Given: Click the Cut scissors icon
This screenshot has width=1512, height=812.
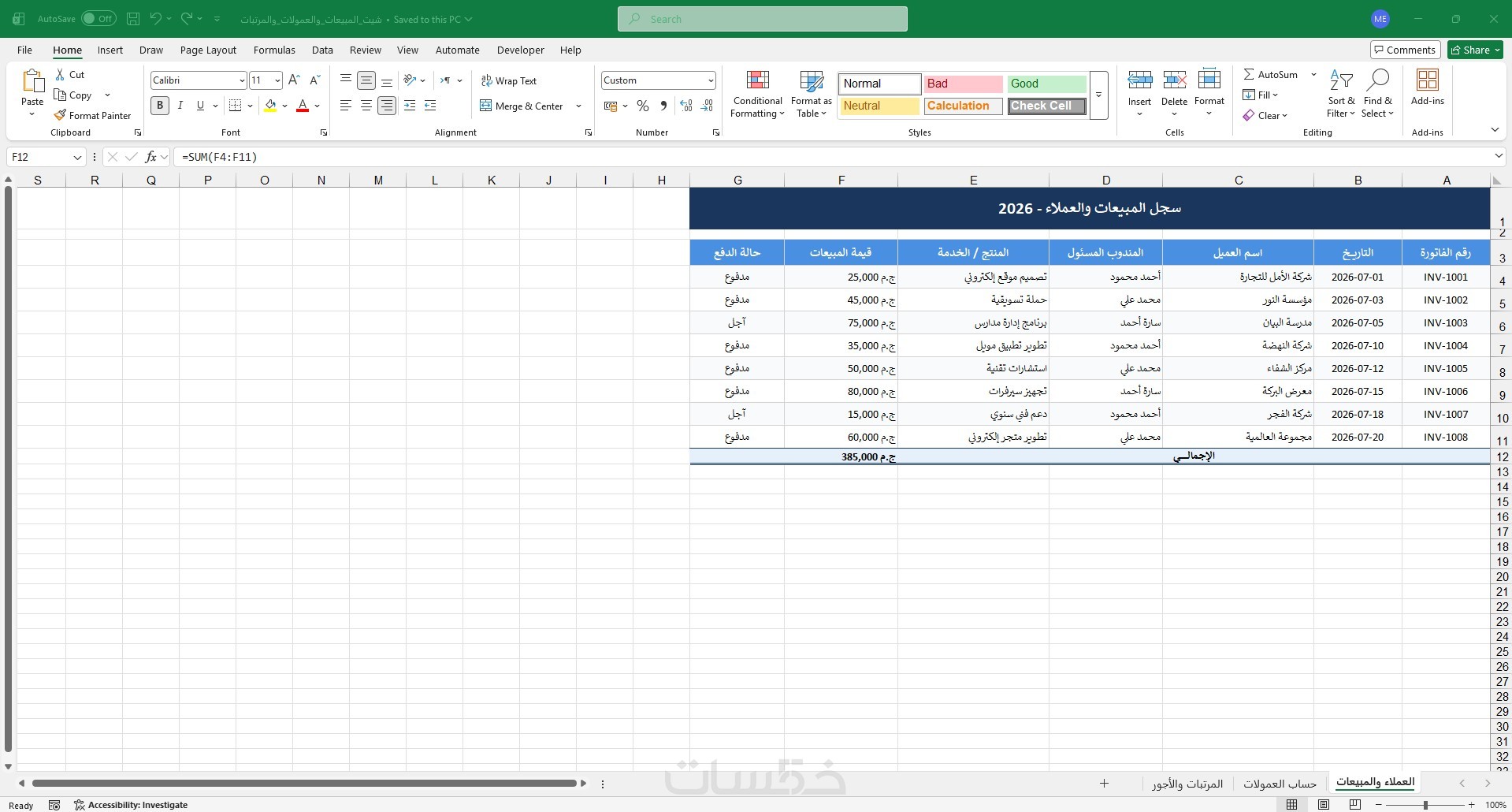Looking at the screenshot, I should coord(60,74).
